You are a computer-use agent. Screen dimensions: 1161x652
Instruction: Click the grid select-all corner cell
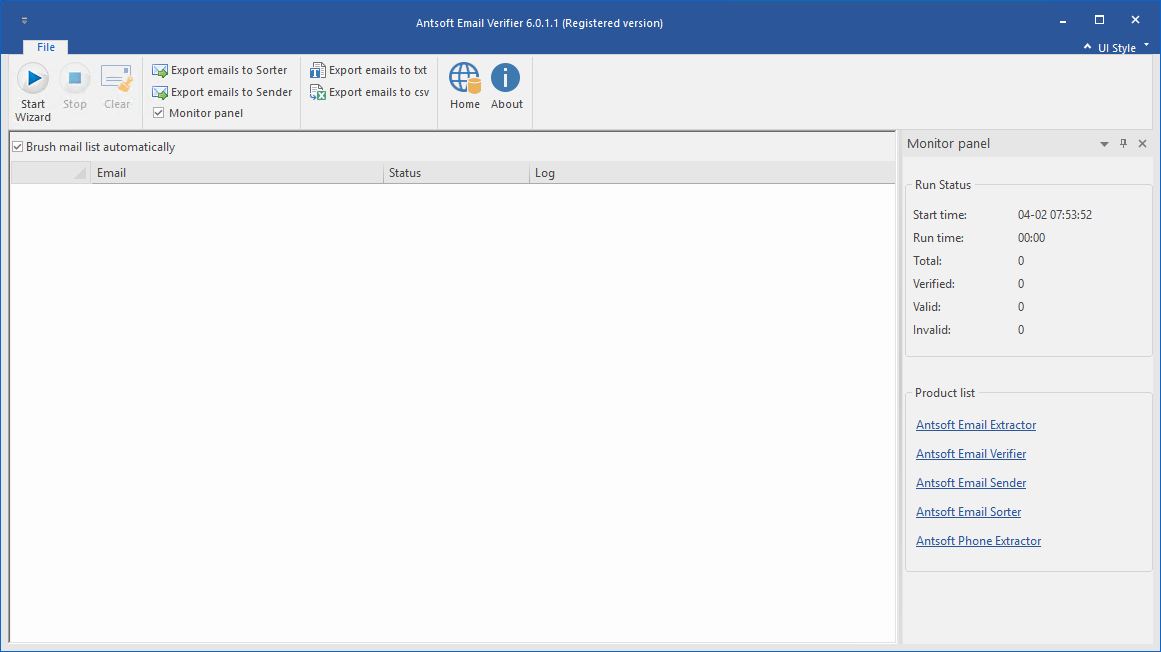[51, 173]
